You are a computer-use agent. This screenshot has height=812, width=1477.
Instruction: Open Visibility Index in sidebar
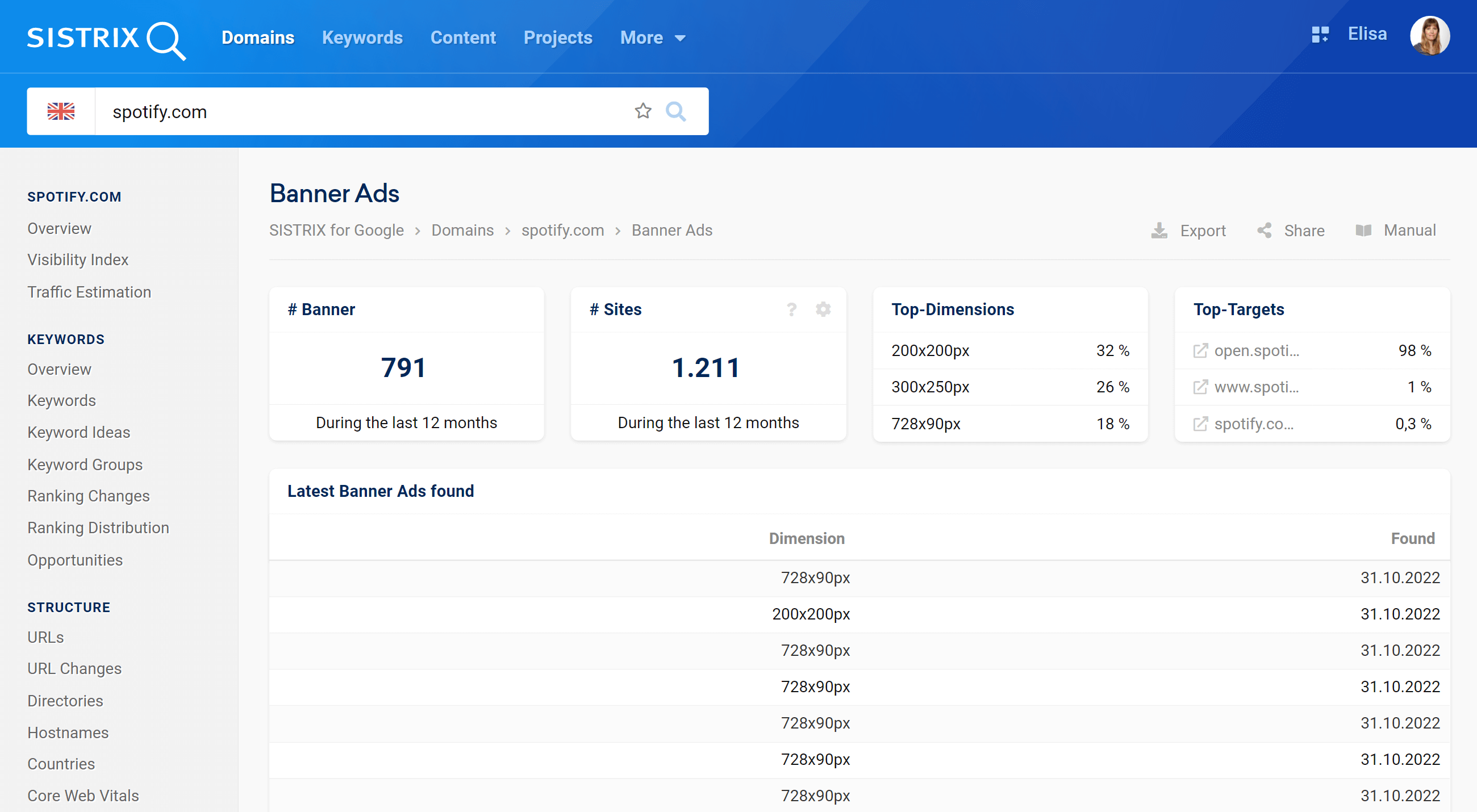click(78, 259)
